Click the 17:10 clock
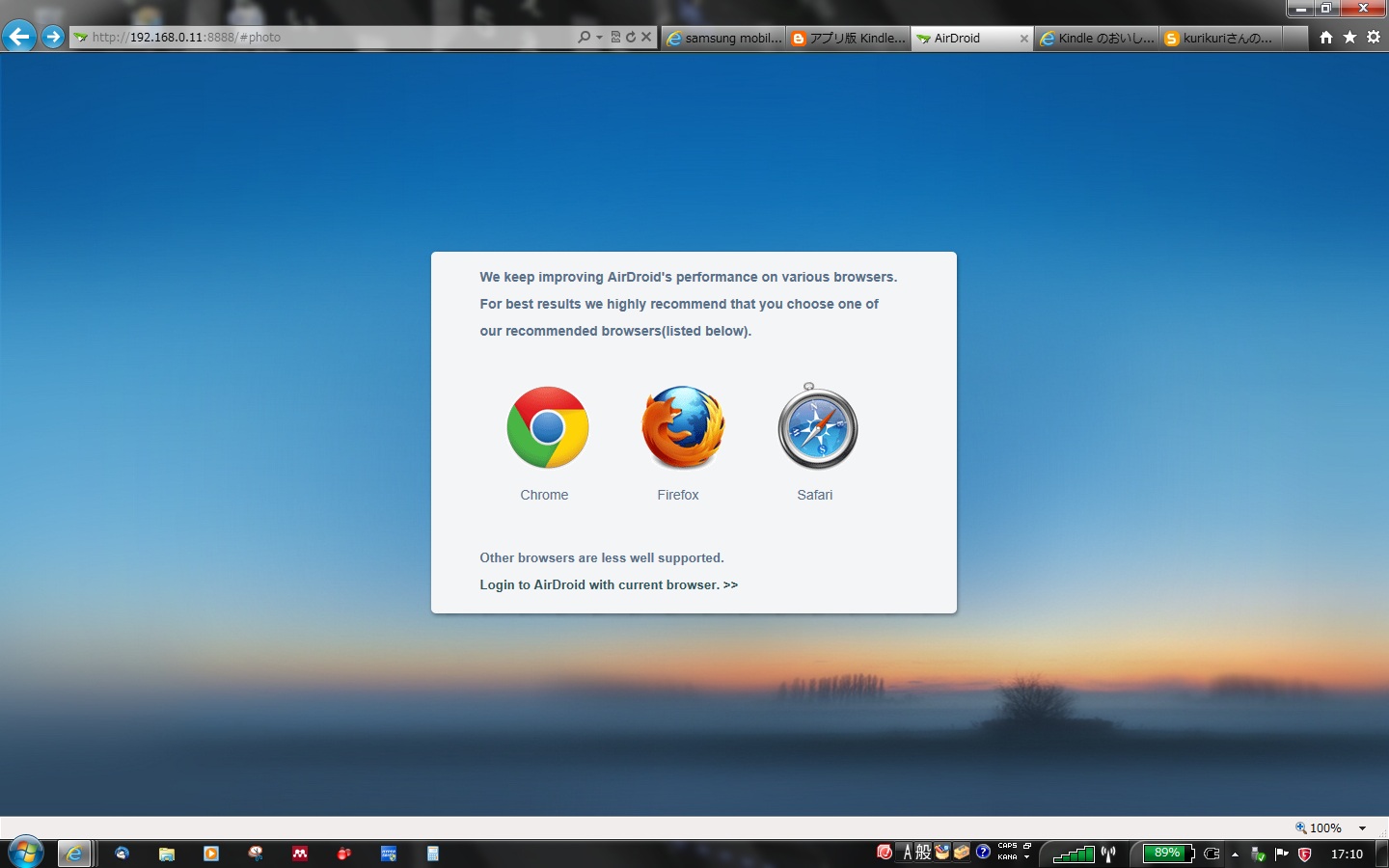Screen dimensions: 1389x868 click(x=1347, y=854)
